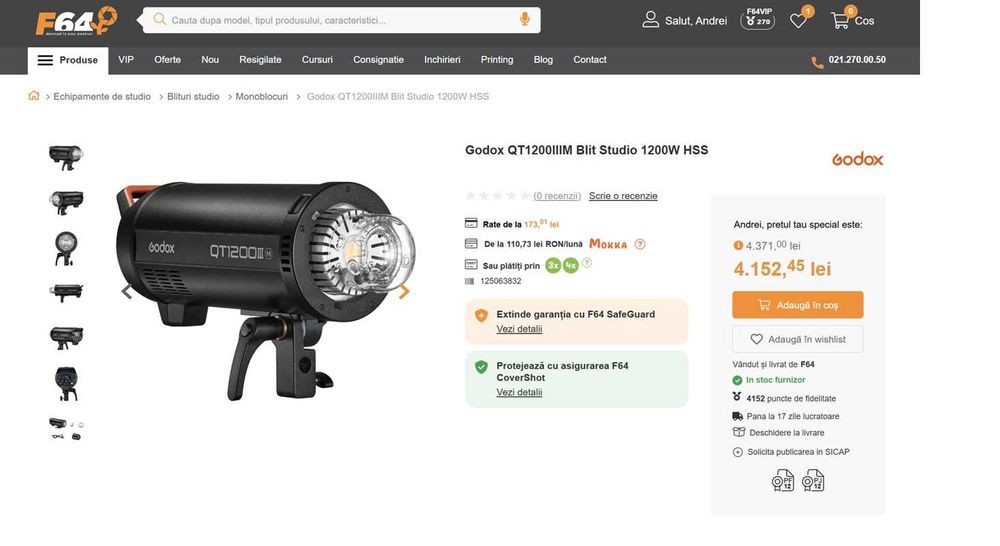Expand the Produse categories menu
The image size is (1000, 546).
pyautogui.click(x=68, y=60)
